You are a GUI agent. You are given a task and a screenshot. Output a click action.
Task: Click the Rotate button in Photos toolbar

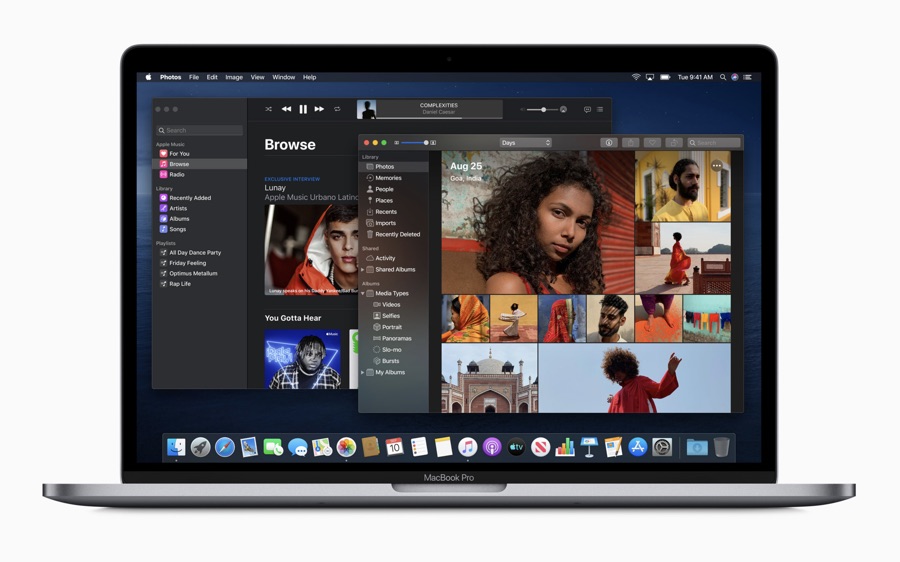click(673, 142)
